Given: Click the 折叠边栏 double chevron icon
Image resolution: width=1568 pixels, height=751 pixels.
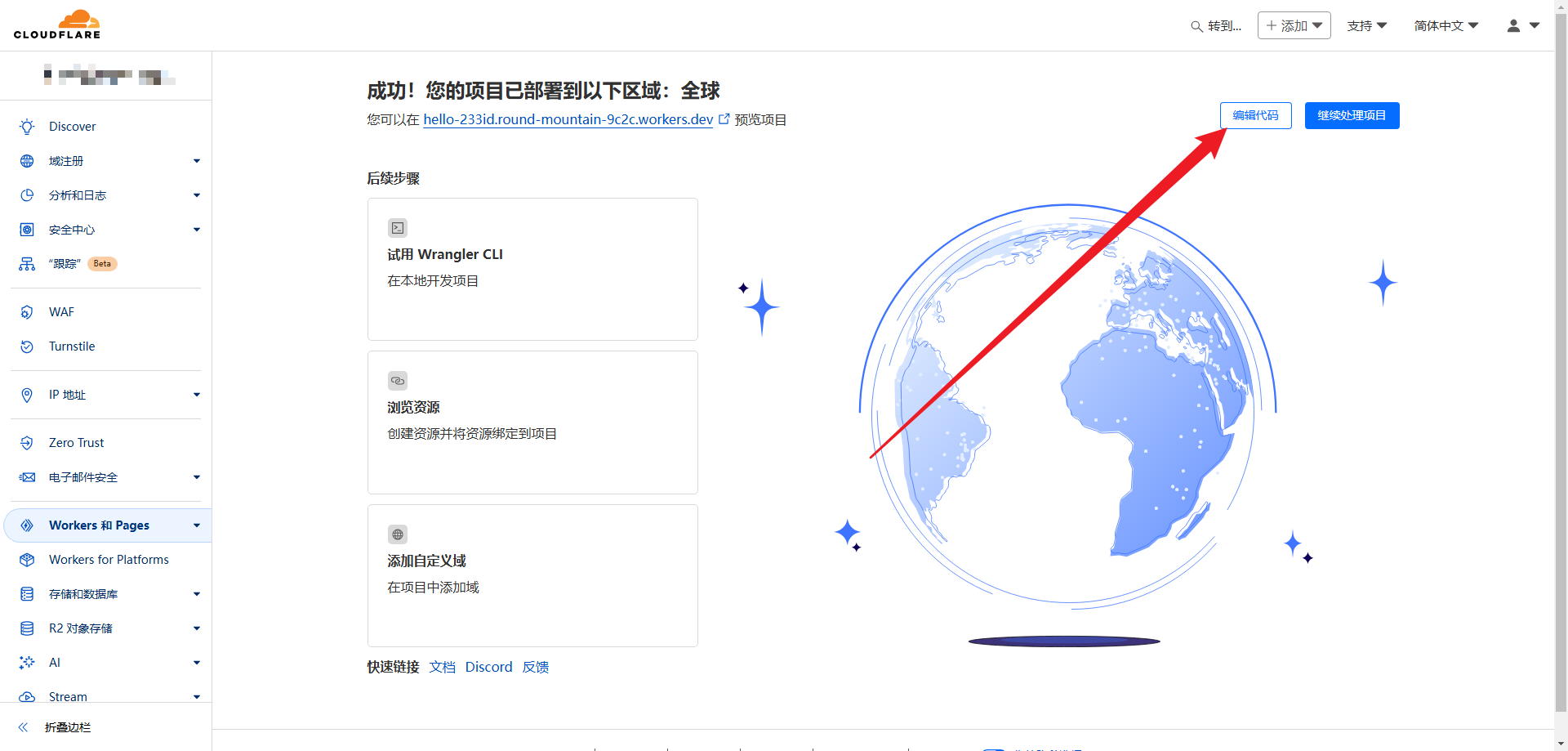Looking at the screenshot, I should (x=24, y=727).
